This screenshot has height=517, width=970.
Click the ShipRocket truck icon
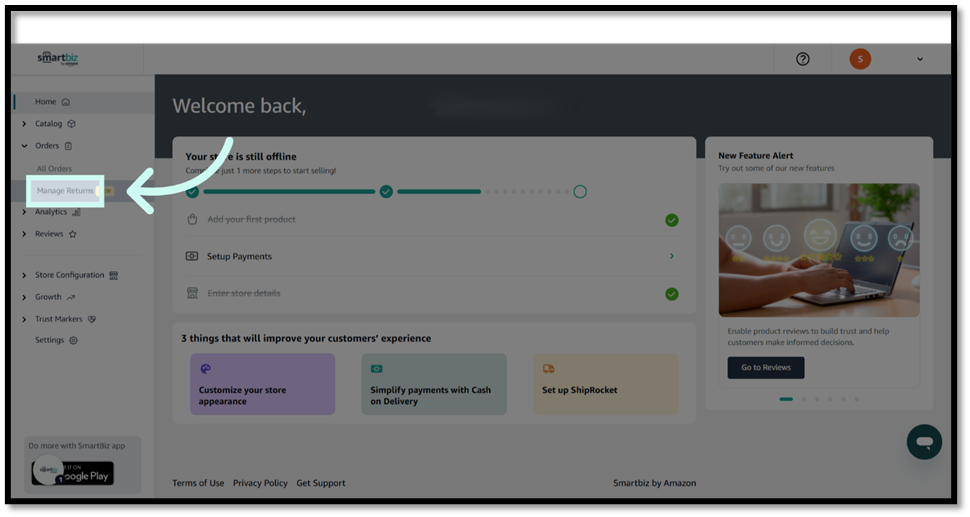pos(548,369)
